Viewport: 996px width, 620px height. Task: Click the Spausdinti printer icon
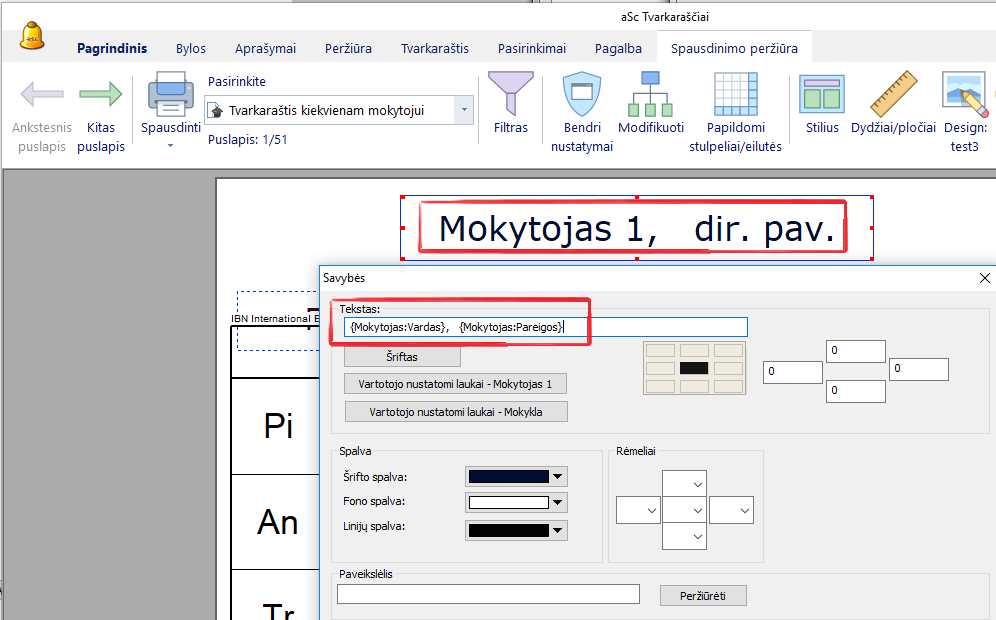click(171, 96)
